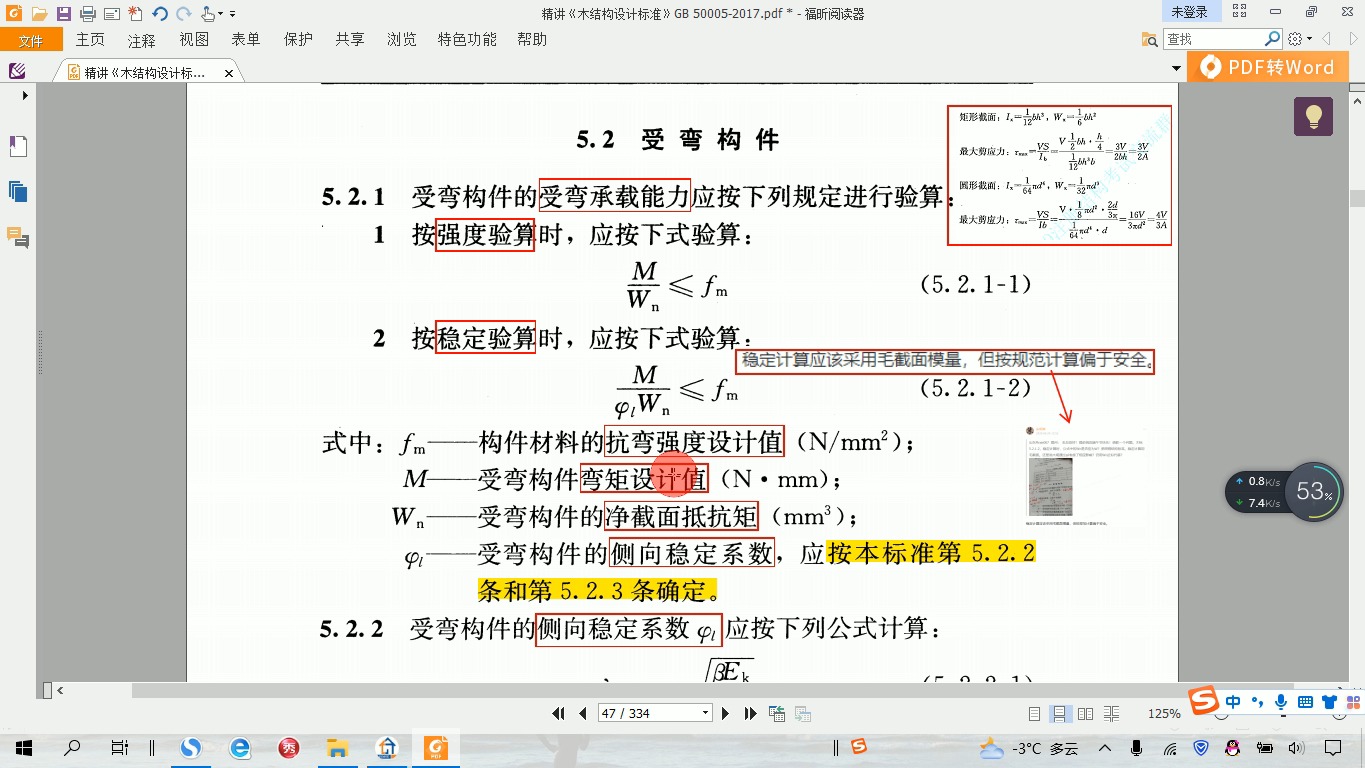This screenshot has width=1365, height=768.
Task: Open the bookmarks panel in the left sidebar
Action: [17, 144]
